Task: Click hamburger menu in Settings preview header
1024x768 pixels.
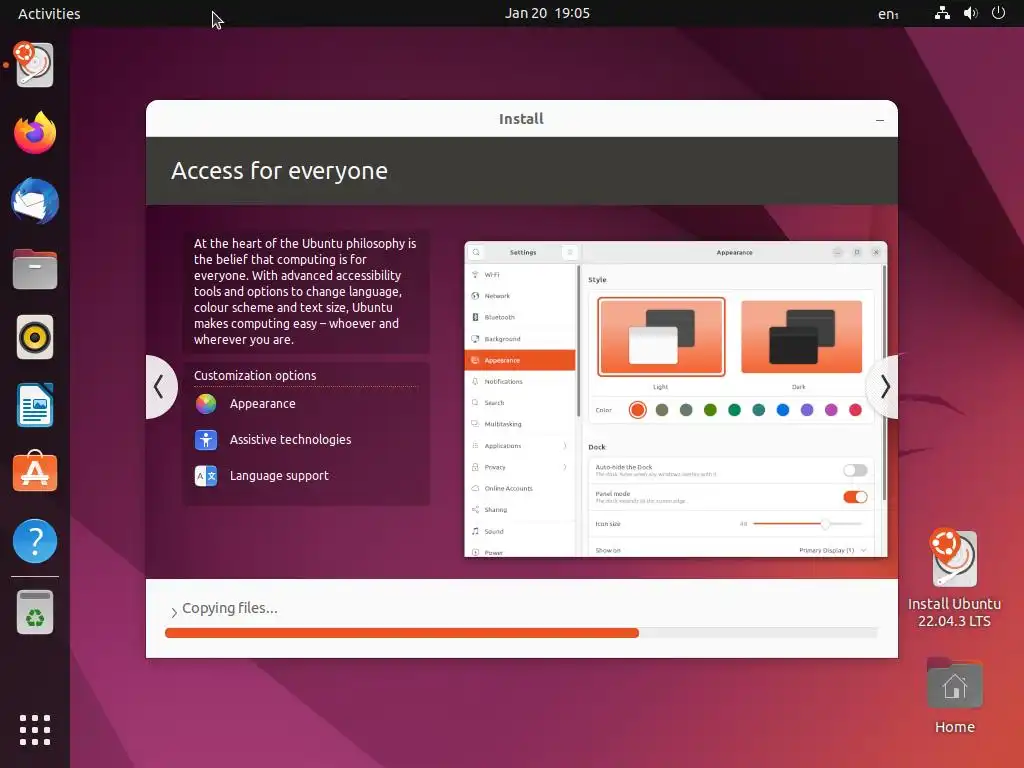Action: (569, 252)
